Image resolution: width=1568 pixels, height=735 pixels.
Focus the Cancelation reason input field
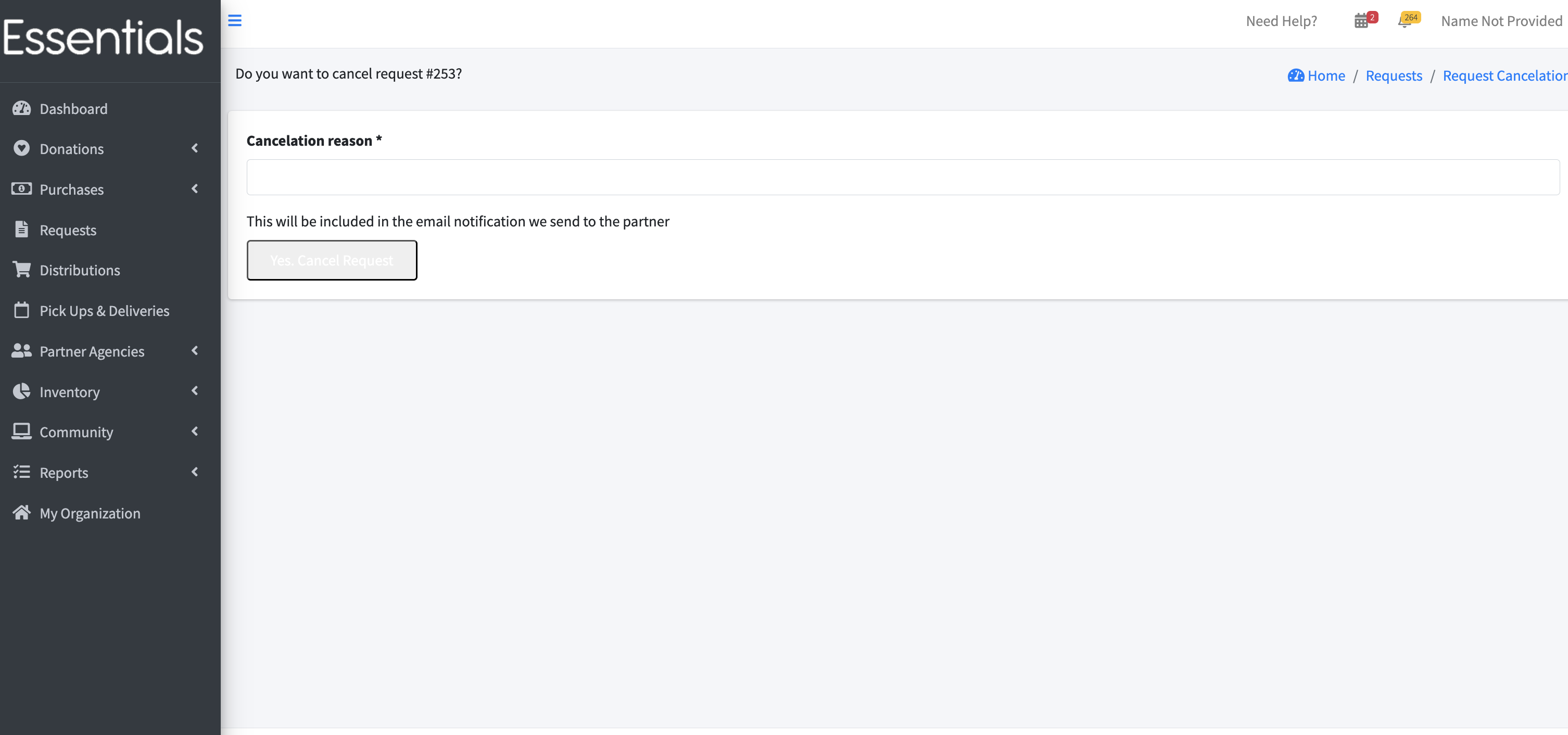[x=903, y=177]
